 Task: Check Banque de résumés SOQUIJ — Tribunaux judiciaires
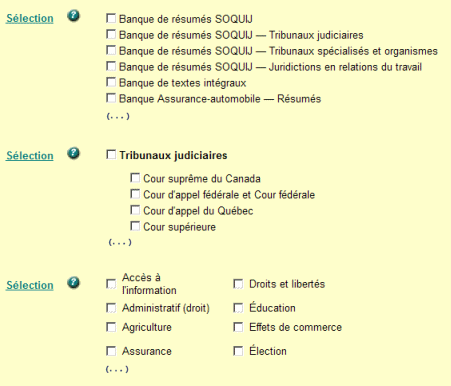click(111, 34)
